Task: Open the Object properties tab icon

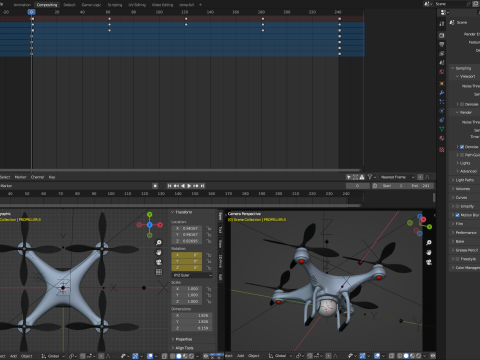Action: point(442,84)
